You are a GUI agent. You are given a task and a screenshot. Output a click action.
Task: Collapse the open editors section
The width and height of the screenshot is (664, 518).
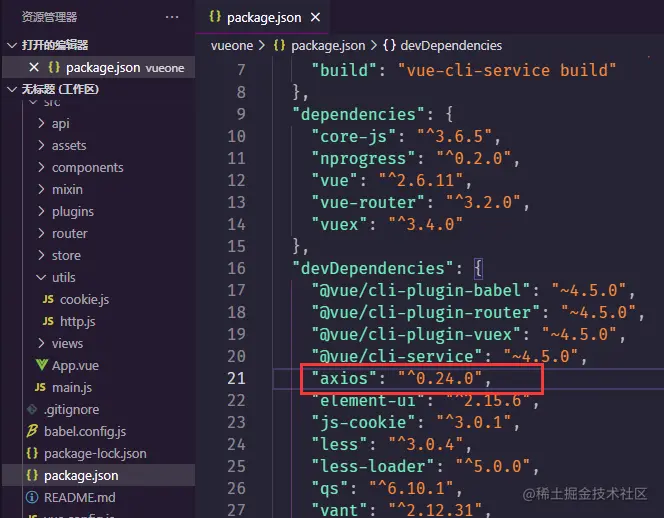12,45
